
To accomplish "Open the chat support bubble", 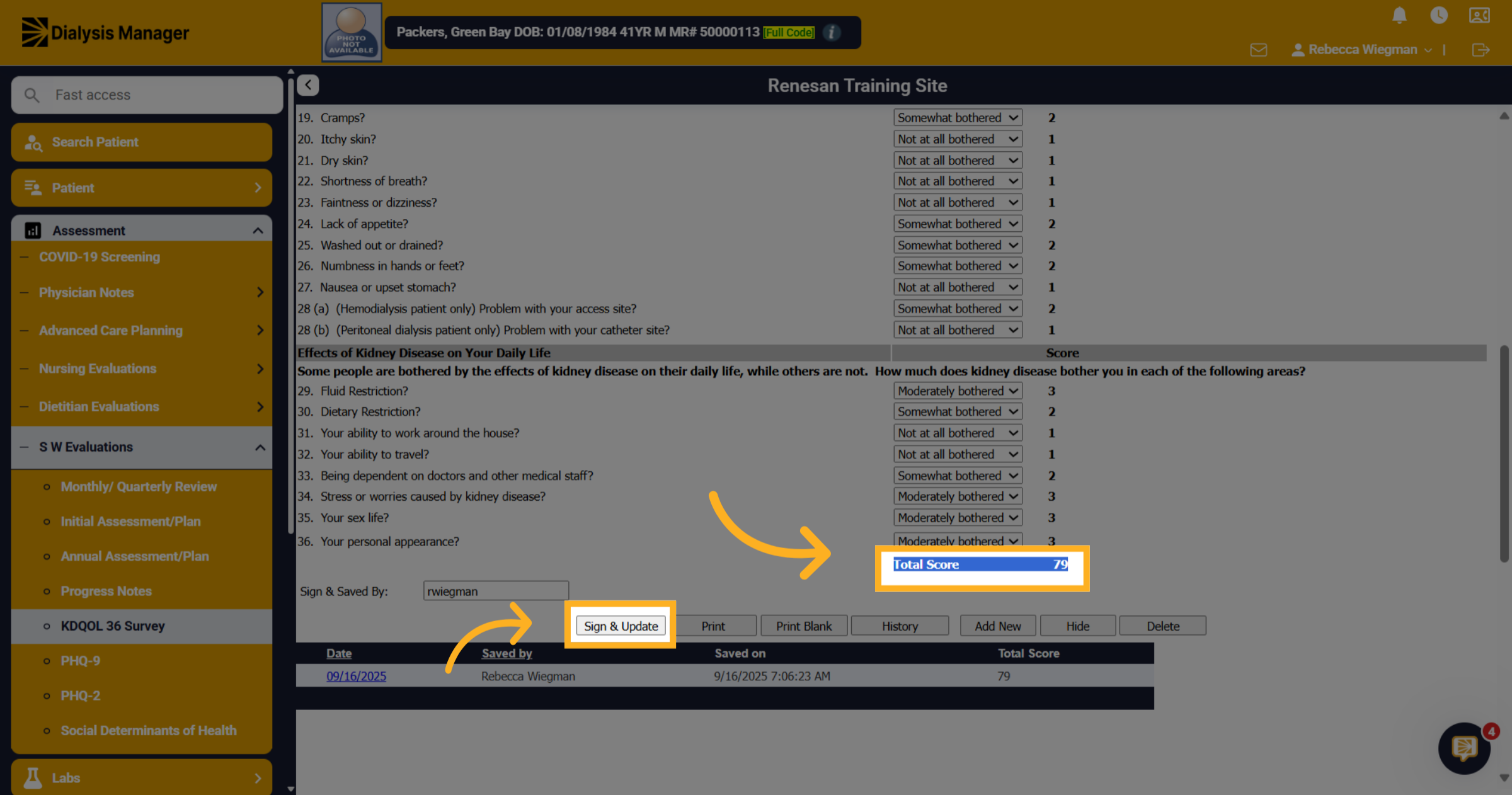I will point(1464,748).
